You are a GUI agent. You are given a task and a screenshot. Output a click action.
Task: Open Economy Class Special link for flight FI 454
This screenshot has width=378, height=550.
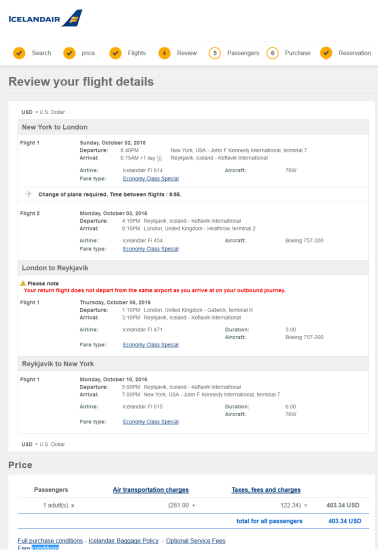point(151,249)
